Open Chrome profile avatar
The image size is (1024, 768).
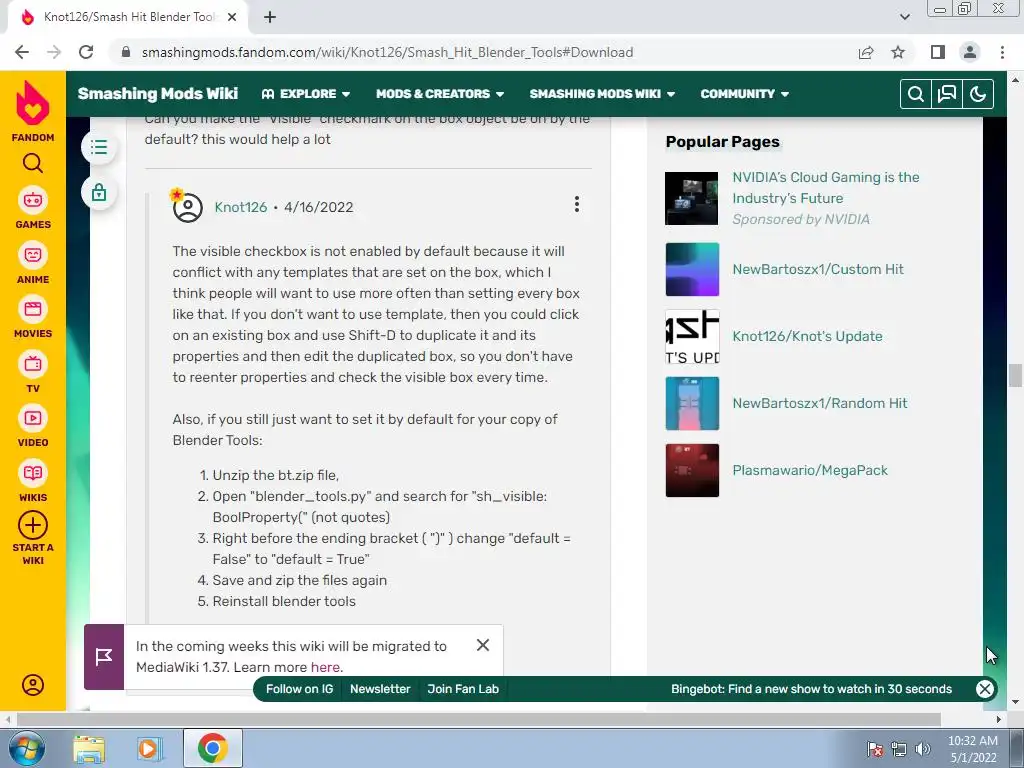[x=970, y=52]
